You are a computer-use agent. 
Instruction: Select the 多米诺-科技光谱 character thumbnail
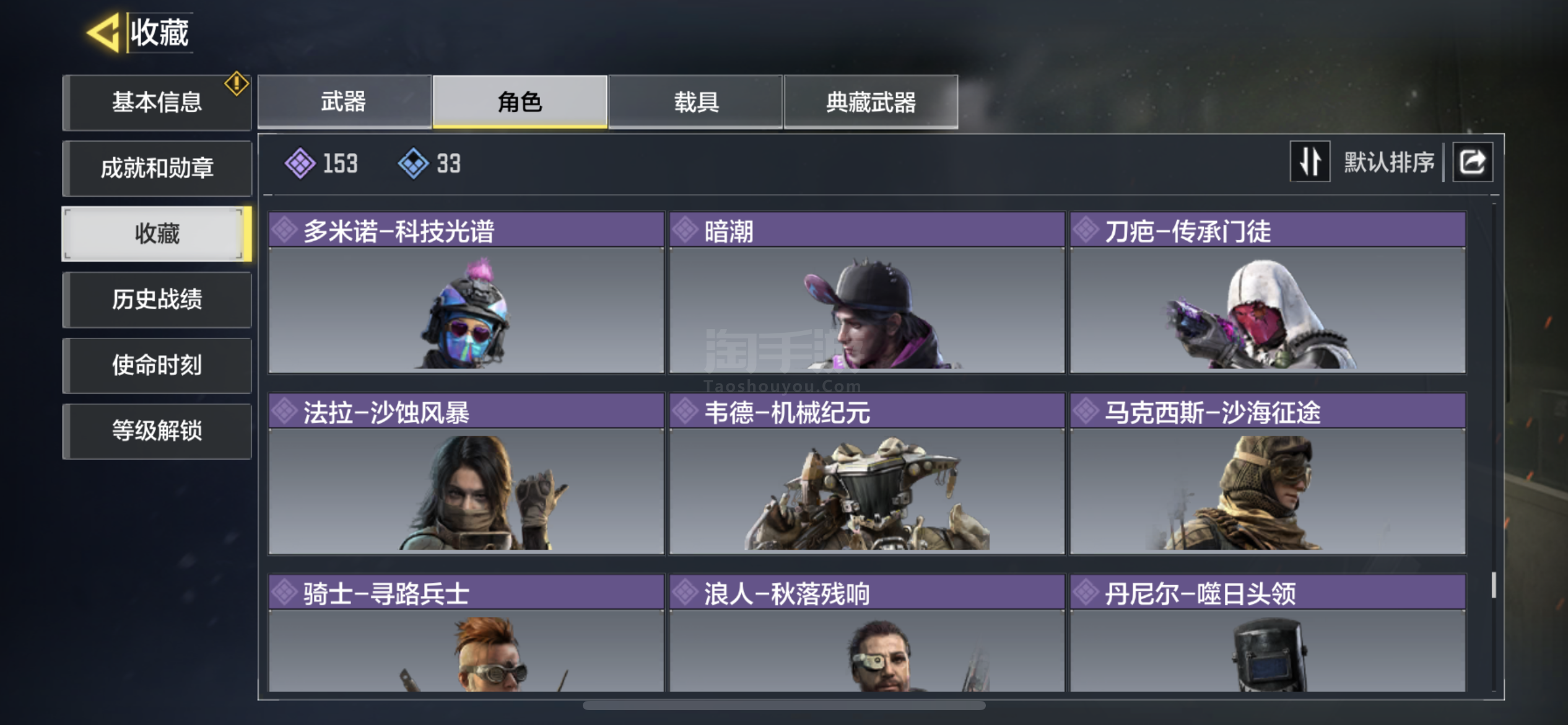pos(466,310)
